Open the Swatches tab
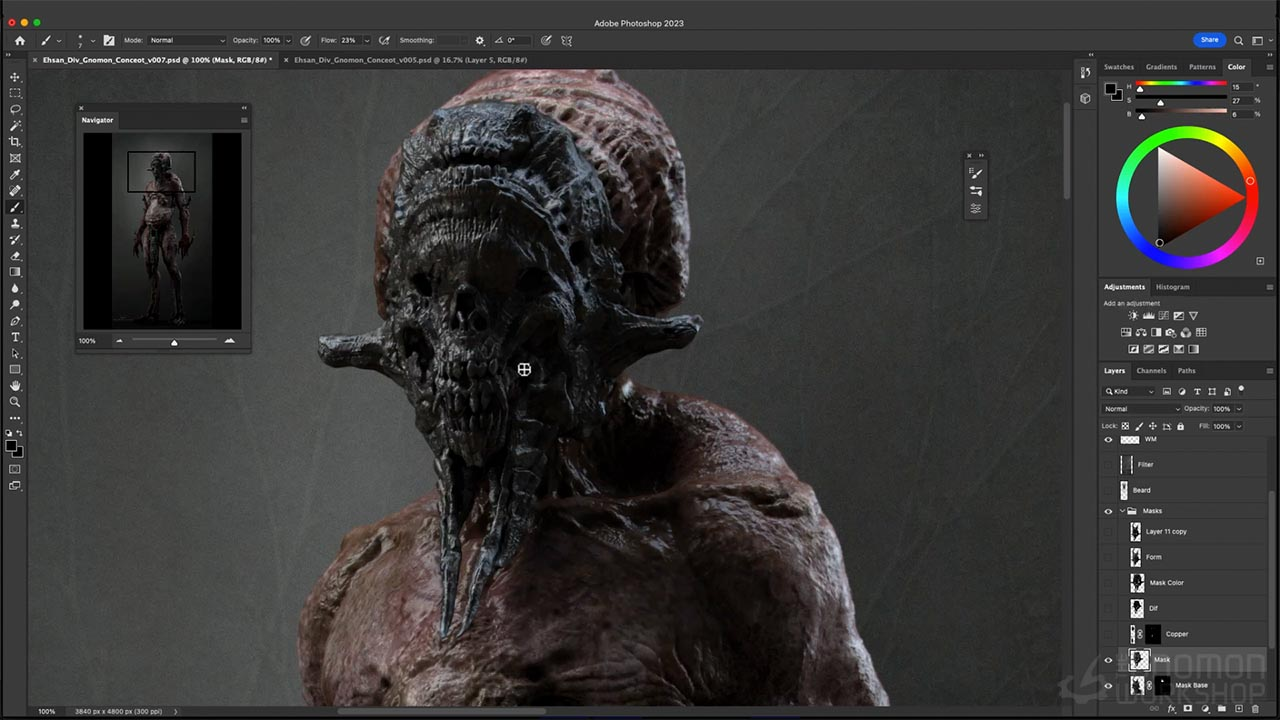 pos(1119,66)
